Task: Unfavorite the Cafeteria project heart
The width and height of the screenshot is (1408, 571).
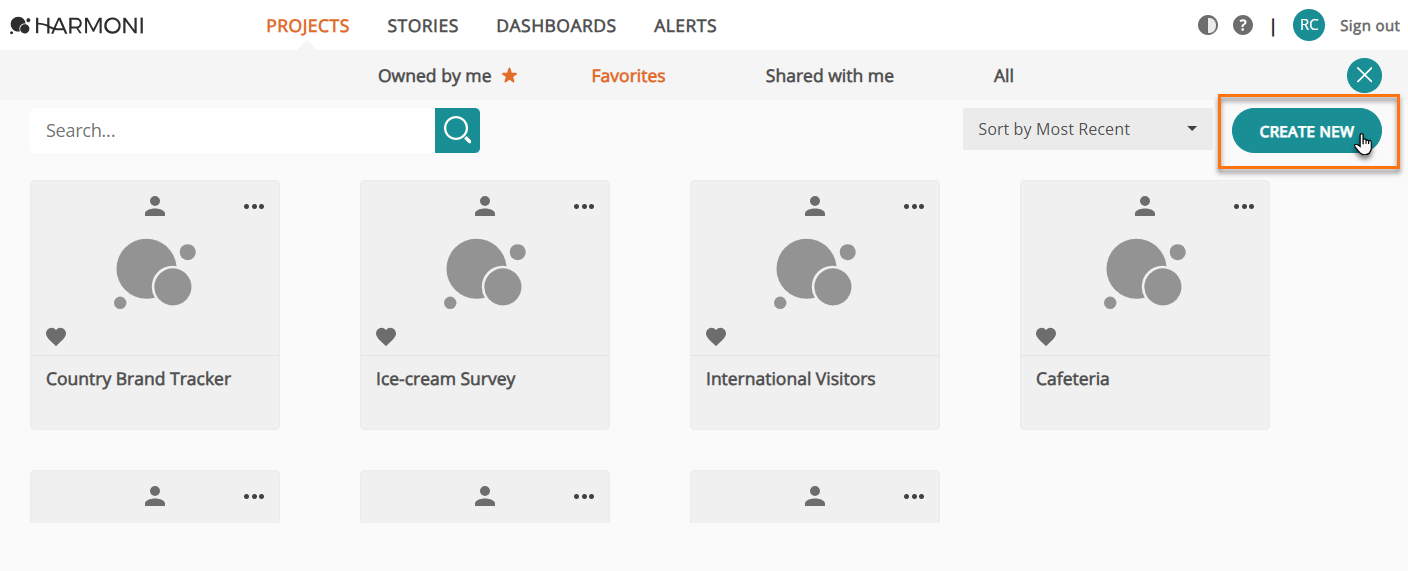Action: coord(1046,337)
